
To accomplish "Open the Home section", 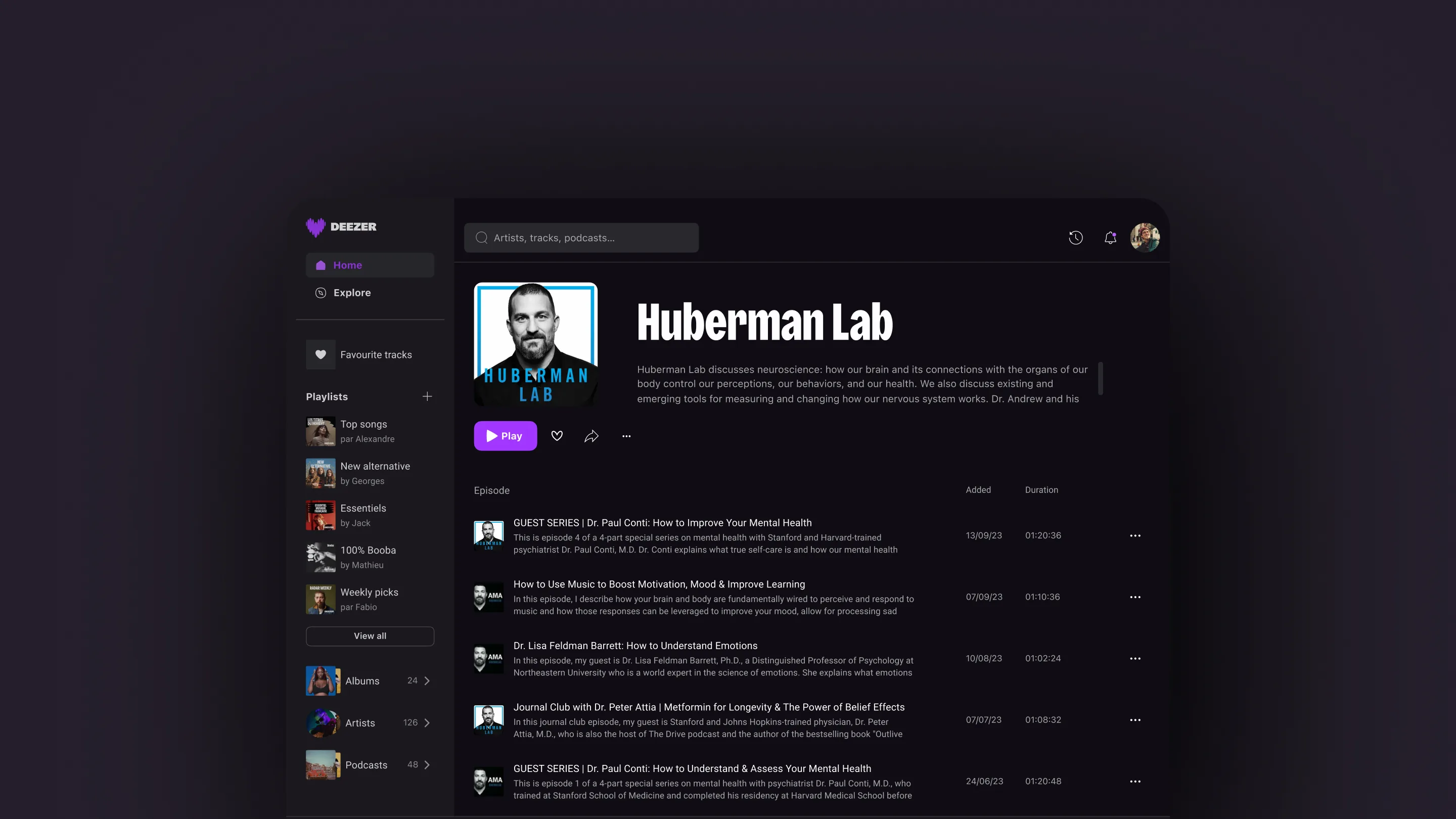I will tap(370, 265).
